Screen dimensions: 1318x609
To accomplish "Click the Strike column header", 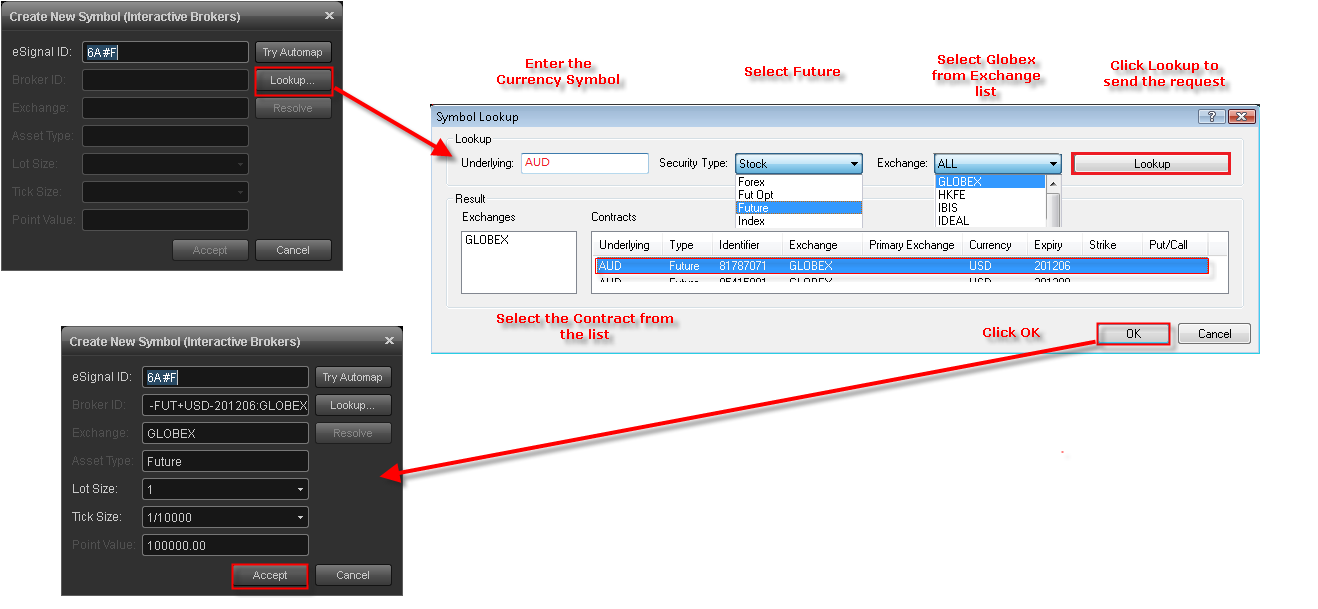I will (x=1114, y=245).
